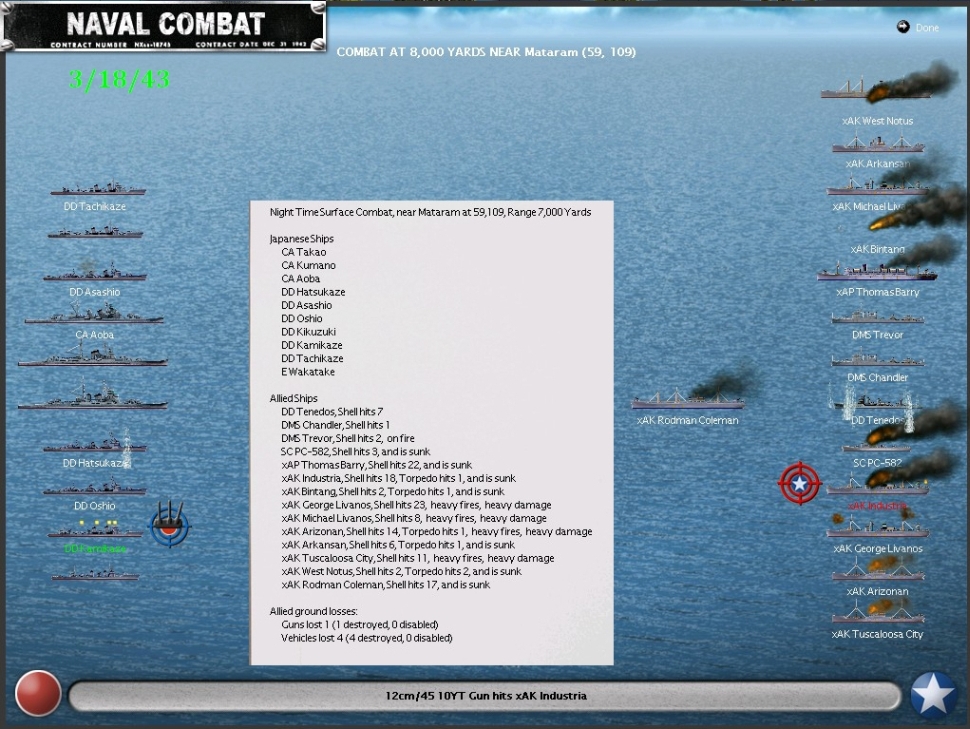
Task: Click the Done button
Action: pos(927,28)
